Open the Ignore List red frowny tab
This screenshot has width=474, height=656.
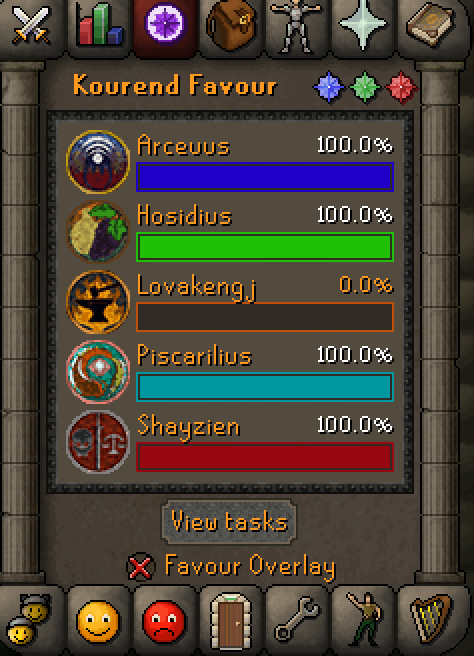tap(164, 621)
